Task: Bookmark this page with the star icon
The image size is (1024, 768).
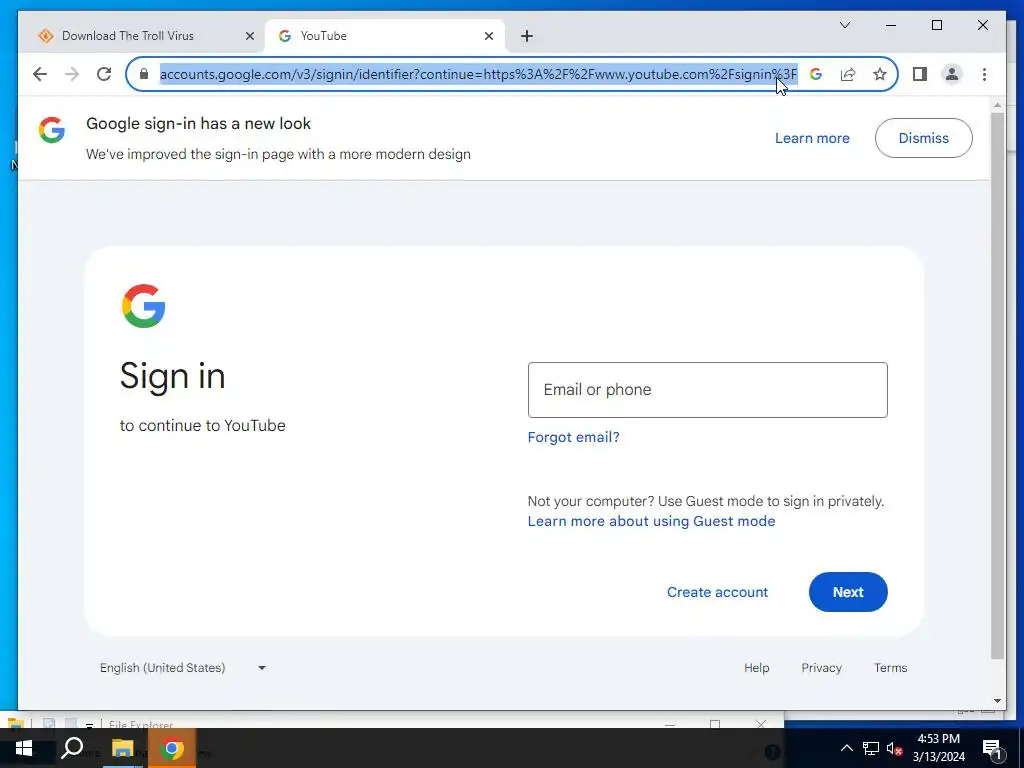Action: tap(880, 74)
